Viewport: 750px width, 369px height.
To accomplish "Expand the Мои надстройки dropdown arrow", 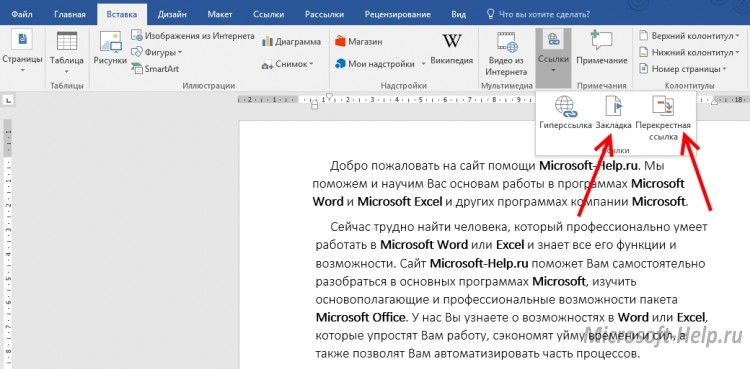I will pos(423,64).
